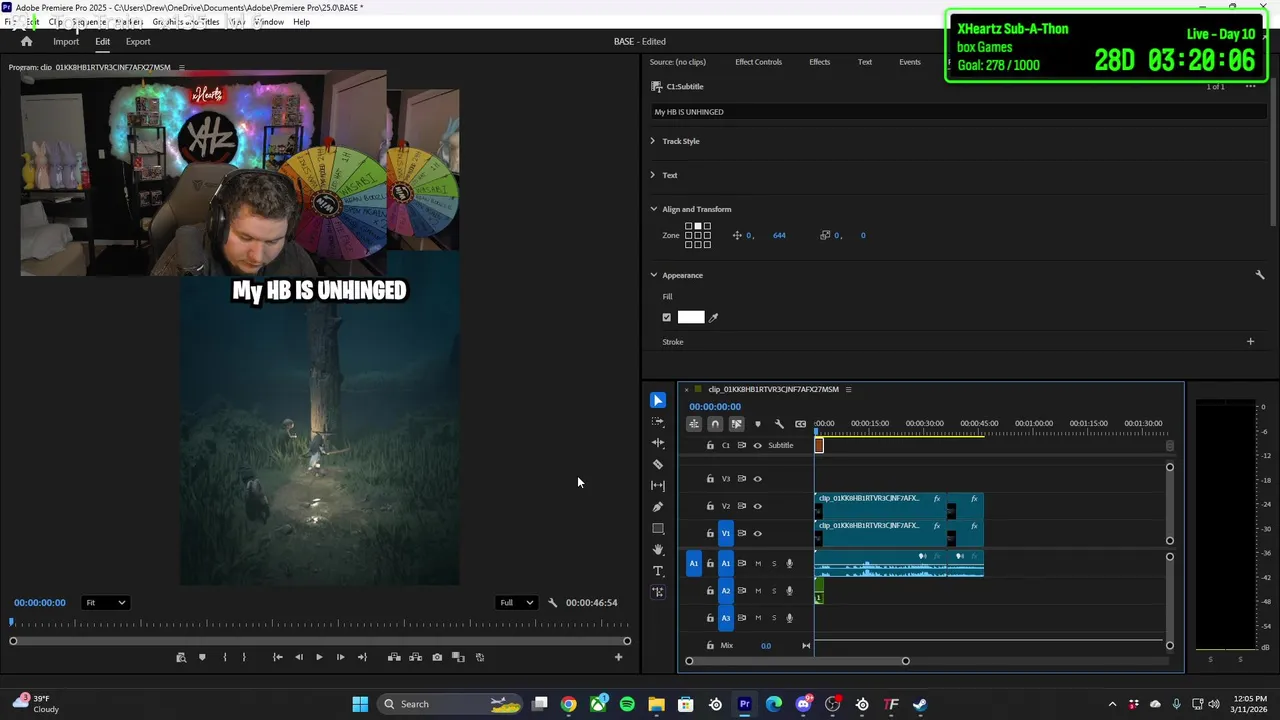Add marker in the timeline header
The image size is (1280, 720).
coord(757,424)
